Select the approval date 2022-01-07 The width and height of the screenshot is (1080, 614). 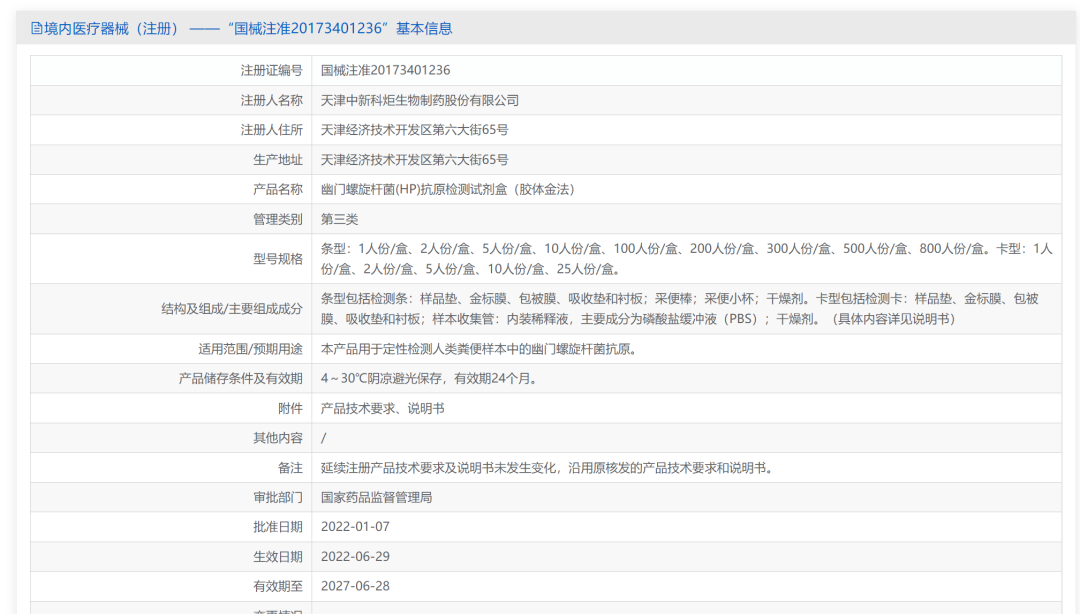pyautogui.click(x=355, y=526)
